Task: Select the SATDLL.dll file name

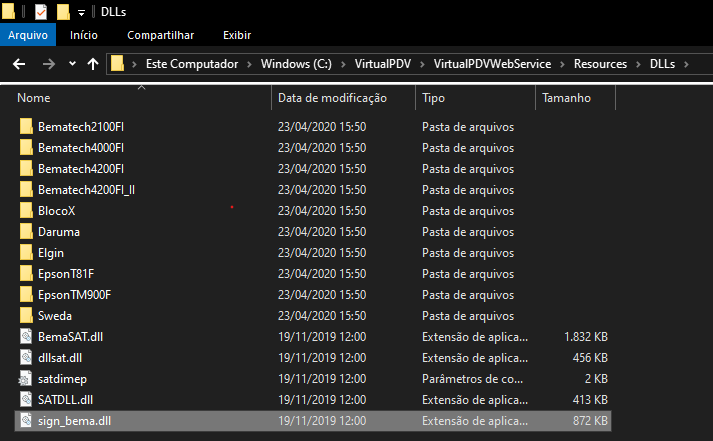Action: 65,400
